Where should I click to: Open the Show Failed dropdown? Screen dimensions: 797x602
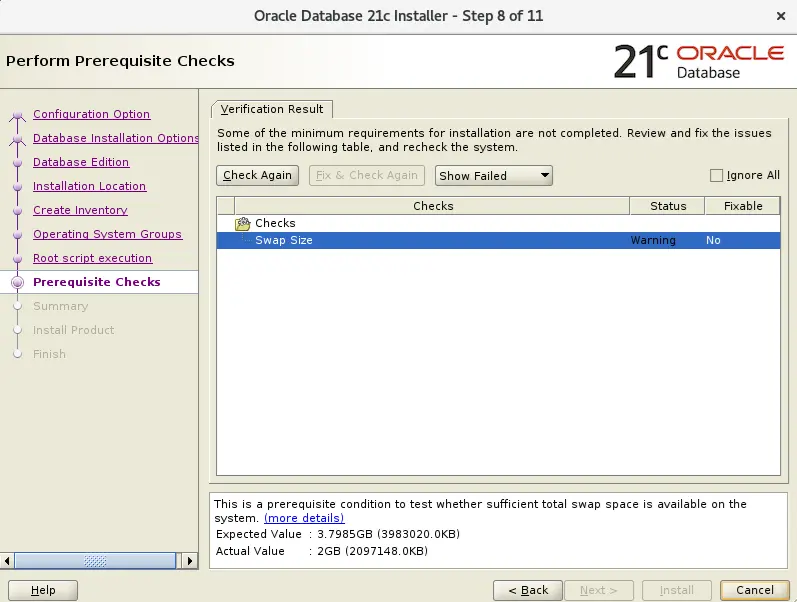(493, 175)
